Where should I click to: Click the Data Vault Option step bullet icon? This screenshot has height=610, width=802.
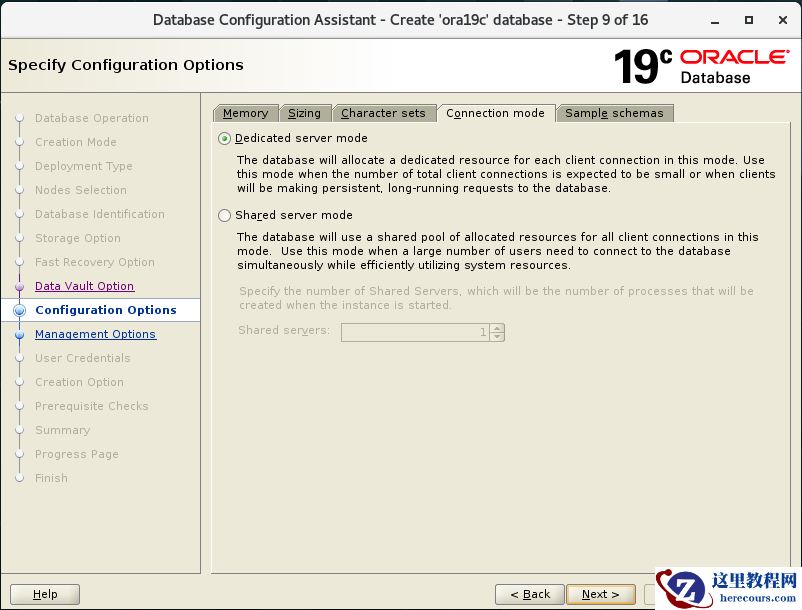(x=19, y=287)
